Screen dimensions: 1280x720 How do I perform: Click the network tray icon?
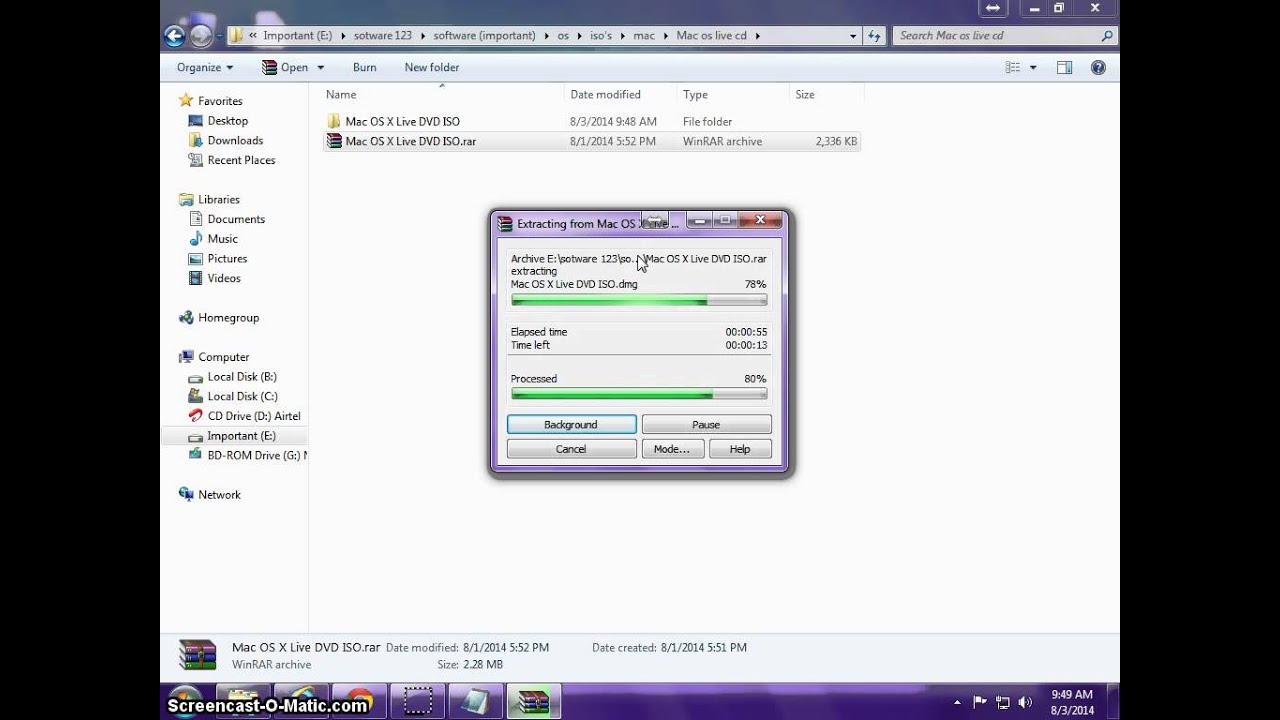pyautogui.click(x=1003, y=702)
